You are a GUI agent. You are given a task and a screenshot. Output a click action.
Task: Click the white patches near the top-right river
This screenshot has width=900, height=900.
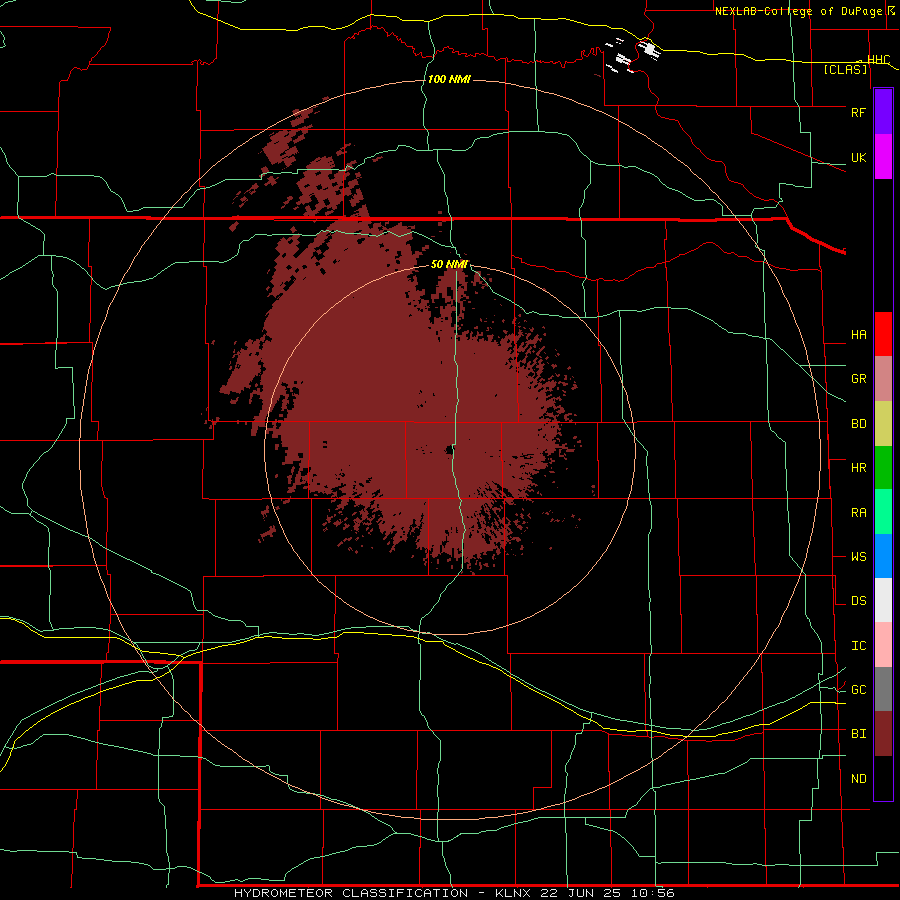(633, 55)
